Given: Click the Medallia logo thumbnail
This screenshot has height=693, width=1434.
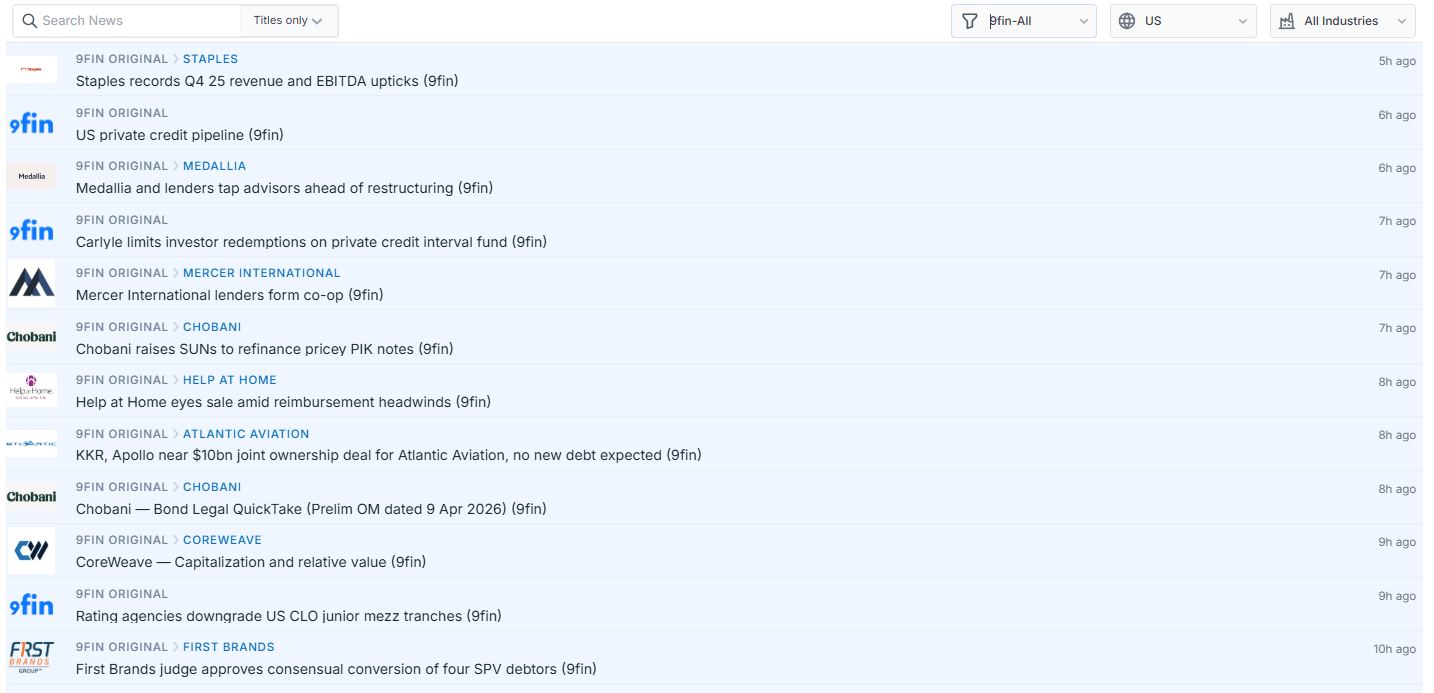Looking at the screenshot, I should (x=32, y=176).
